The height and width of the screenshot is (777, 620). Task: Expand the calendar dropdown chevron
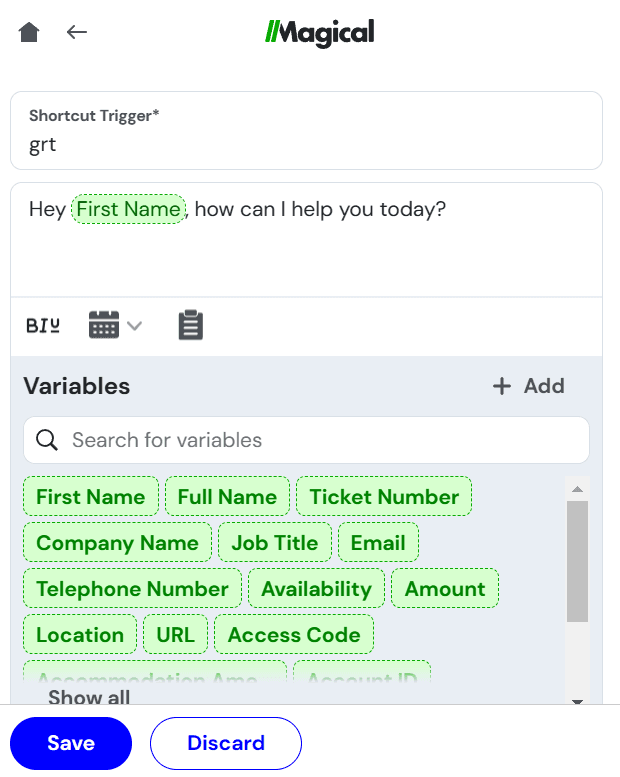134,326
